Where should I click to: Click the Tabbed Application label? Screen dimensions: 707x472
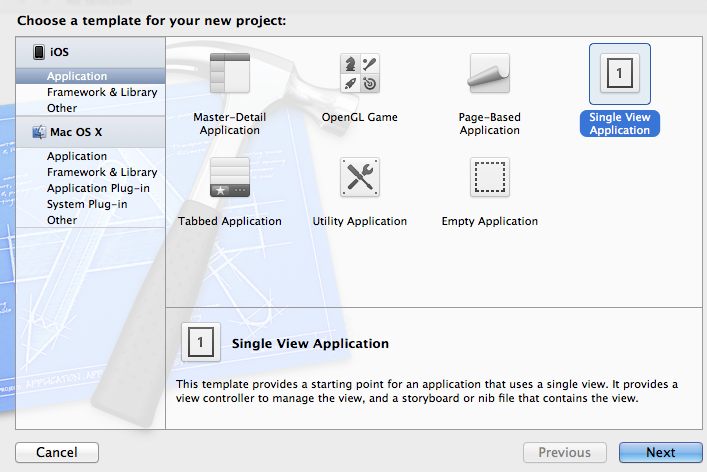pos(230,221)
